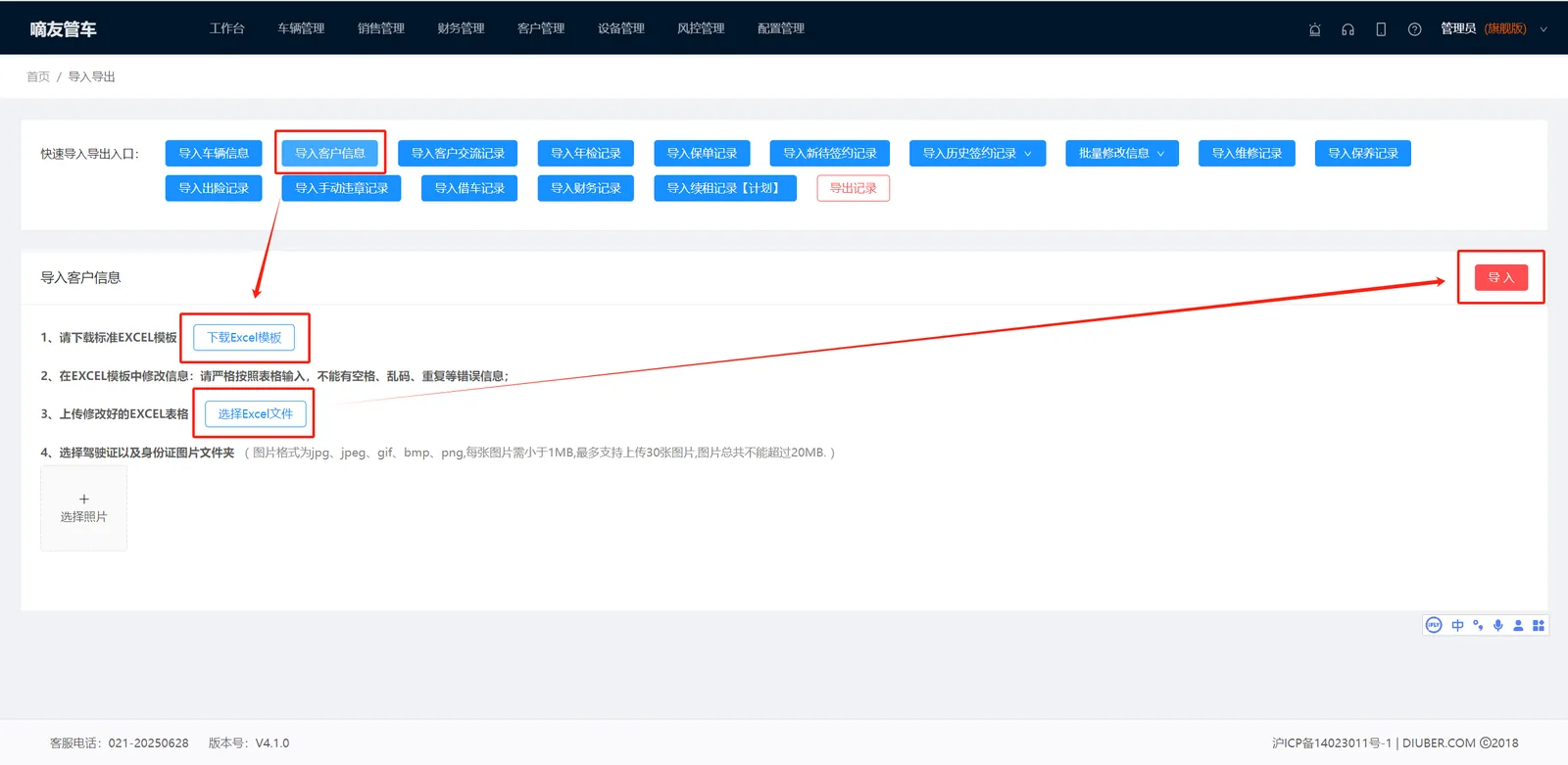Select the 导入手动违章记录 button

point(342,188)
